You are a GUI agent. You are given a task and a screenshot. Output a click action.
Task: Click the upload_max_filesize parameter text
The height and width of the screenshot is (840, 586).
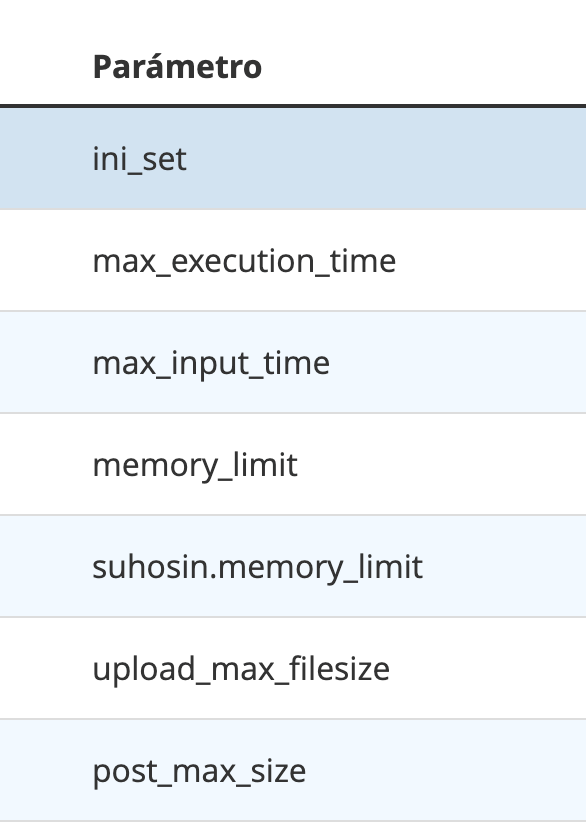pos(241,669)
